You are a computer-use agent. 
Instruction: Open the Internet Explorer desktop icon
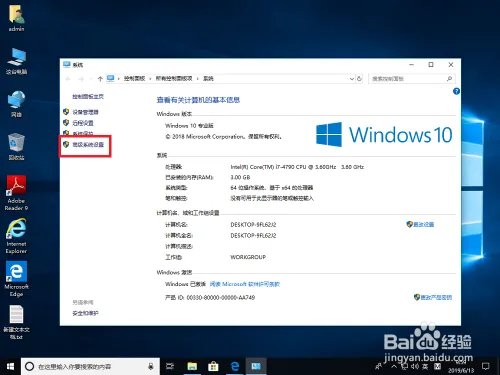pyautogui.click(x=16, y=236)
